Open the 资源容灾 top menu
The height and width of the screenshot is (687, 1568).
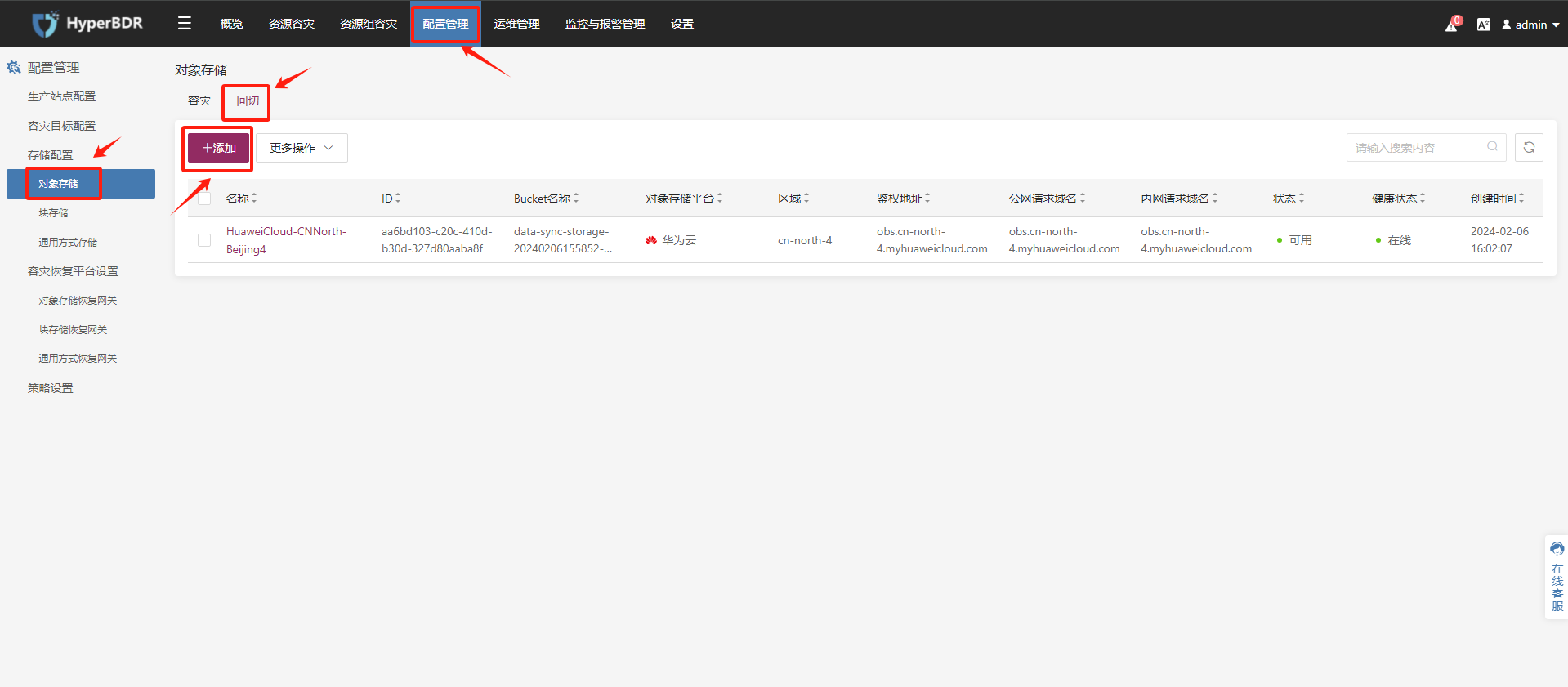(292, 24)
